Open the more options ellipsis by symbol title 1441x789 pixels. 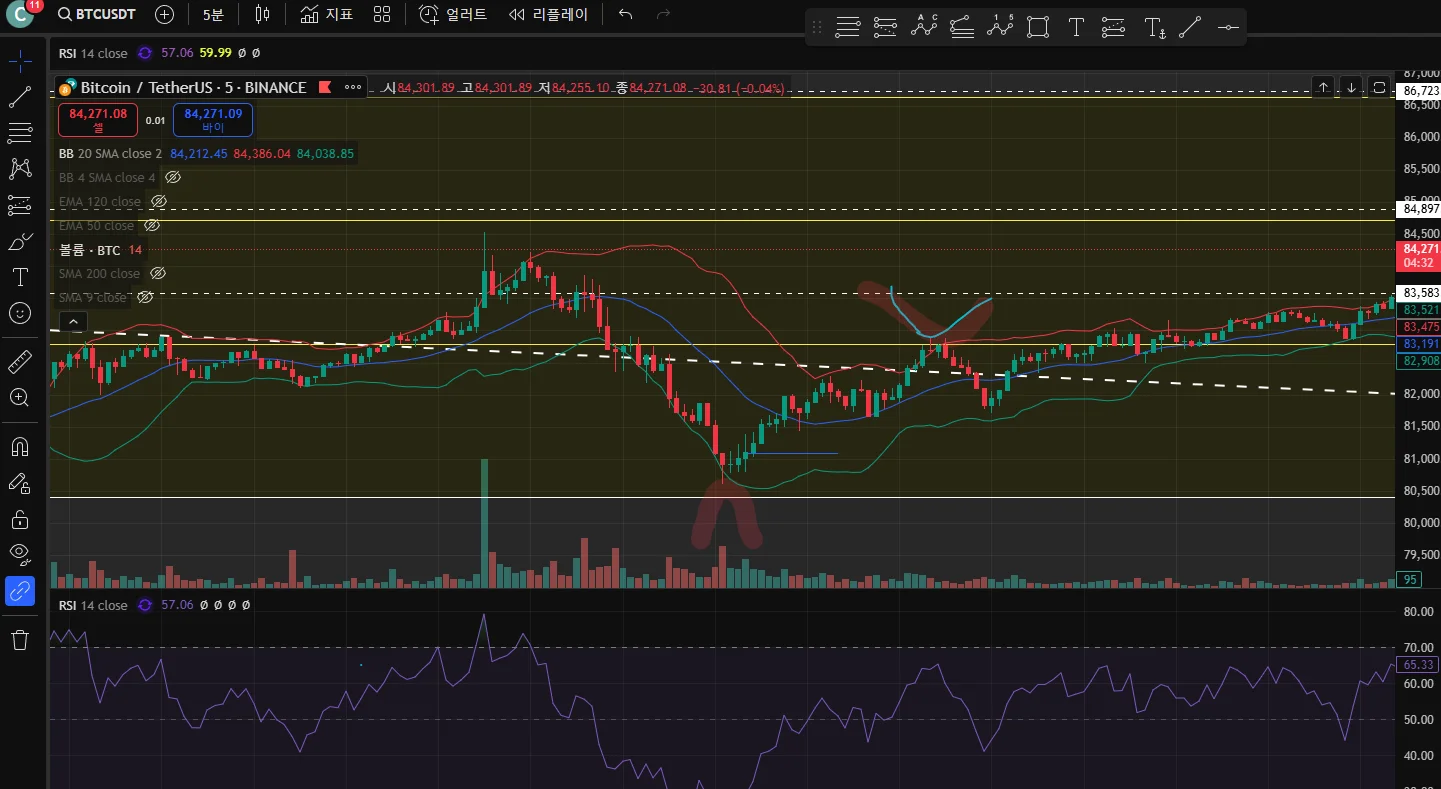(353, 87)
